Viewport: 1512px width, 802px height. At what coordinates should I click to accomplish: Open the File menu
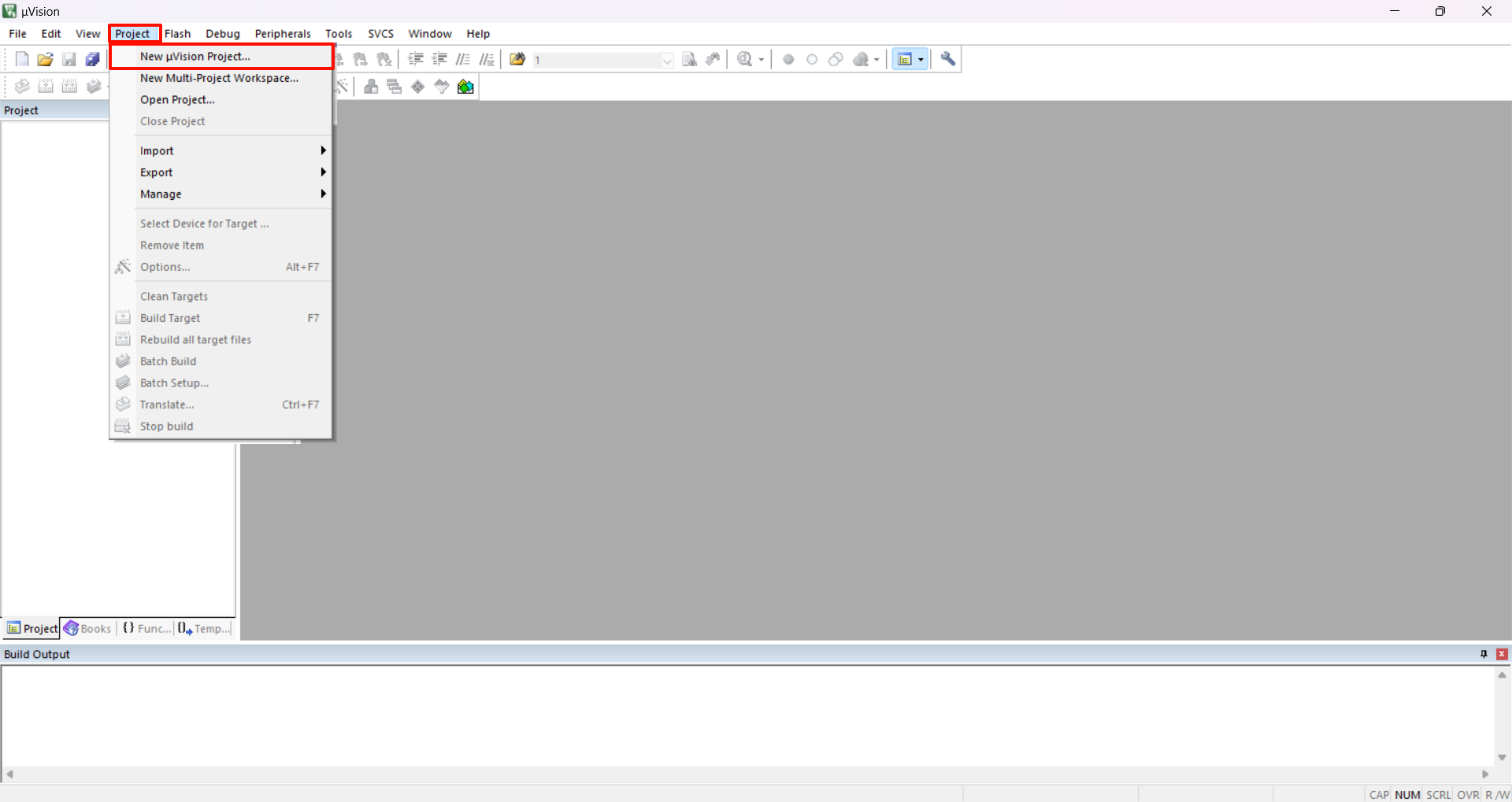point(17,34)
